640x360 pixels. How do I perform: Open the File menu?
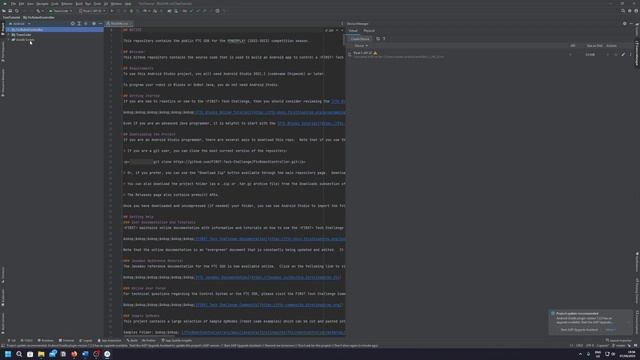(13, 4)
